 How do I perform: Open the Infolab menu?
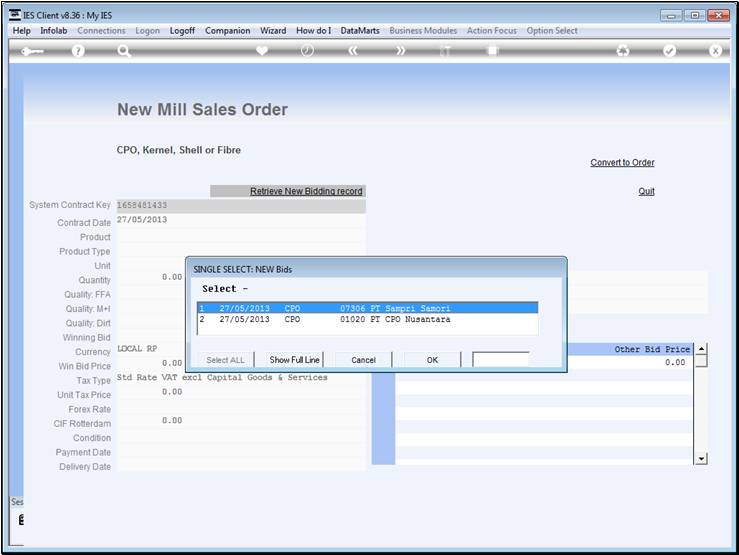coord(54,31)
